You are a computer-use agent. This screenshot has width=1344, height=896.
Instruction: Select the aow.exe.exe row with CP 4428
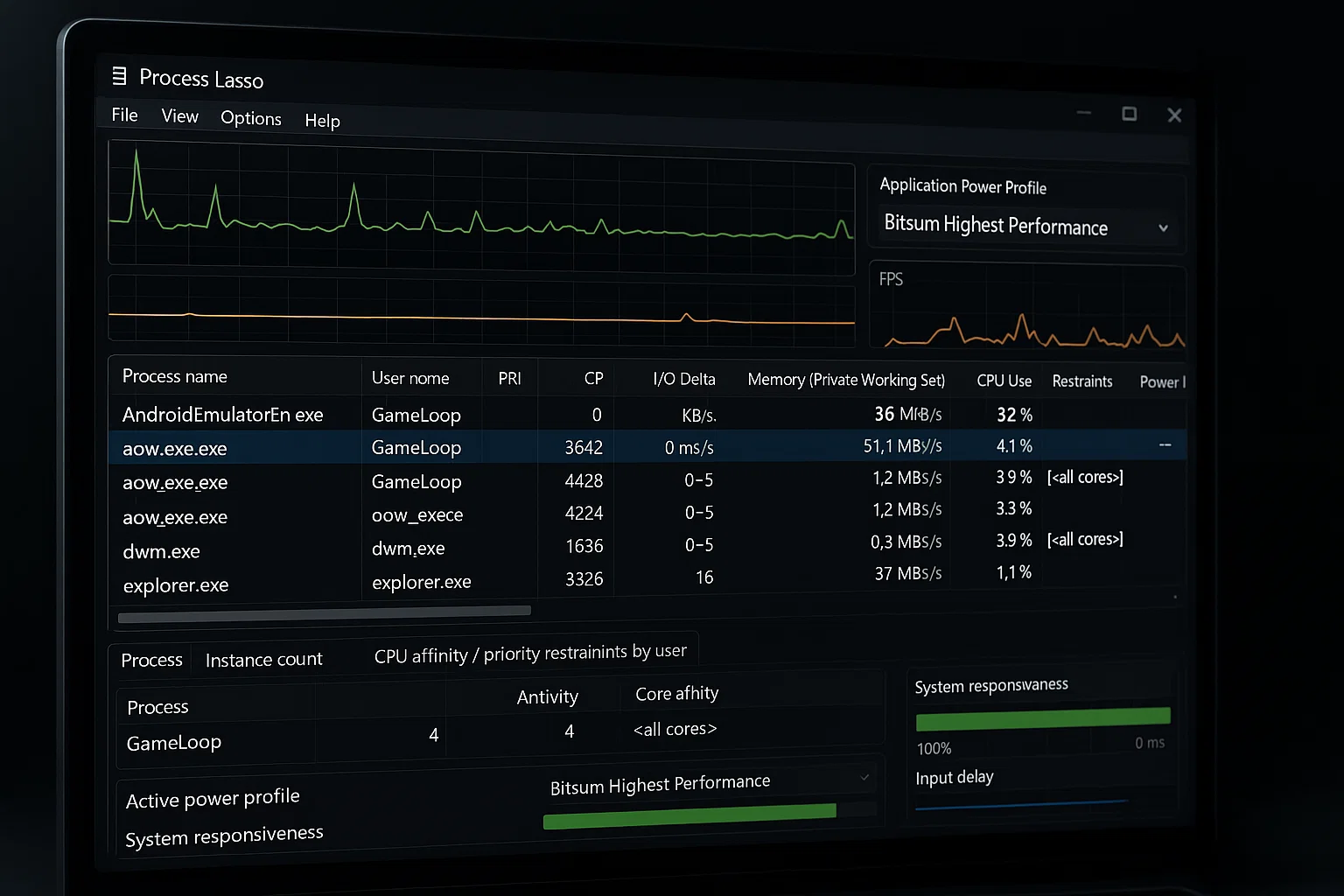coord(647,479)
